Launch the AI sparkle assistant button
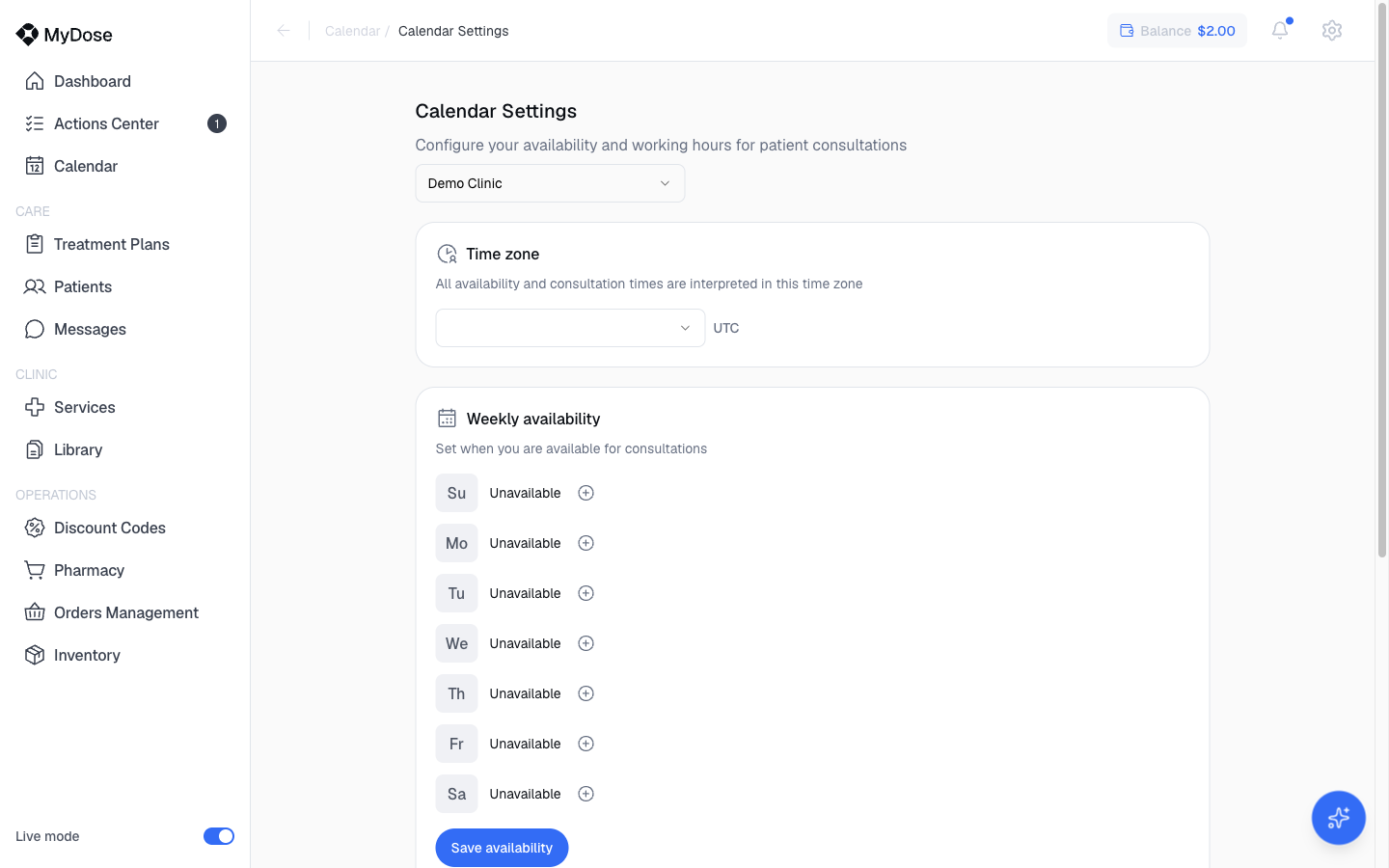The image size is (1389, 868). 1338,818
